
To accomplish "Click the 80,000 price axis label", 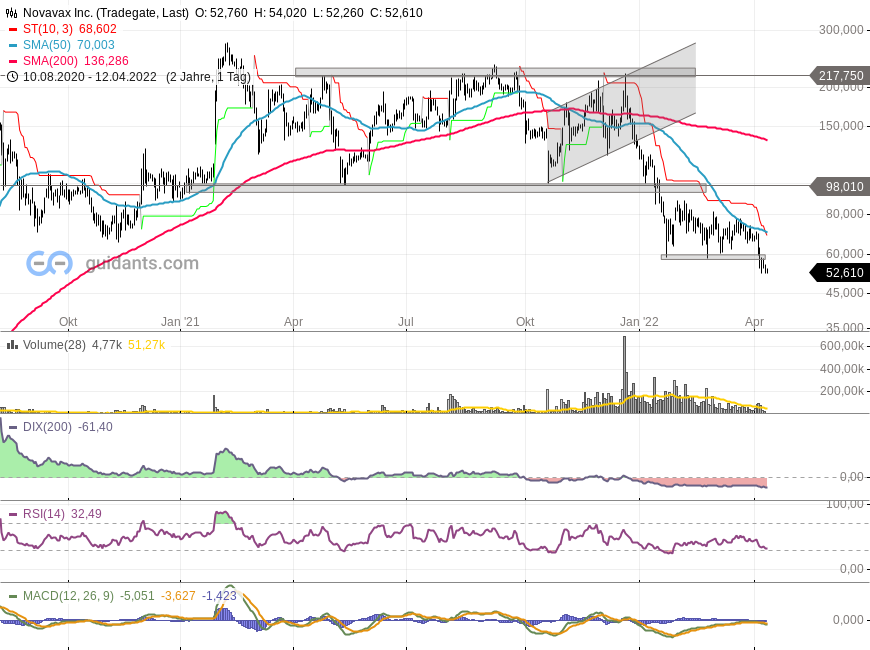I will coord(844,214).
